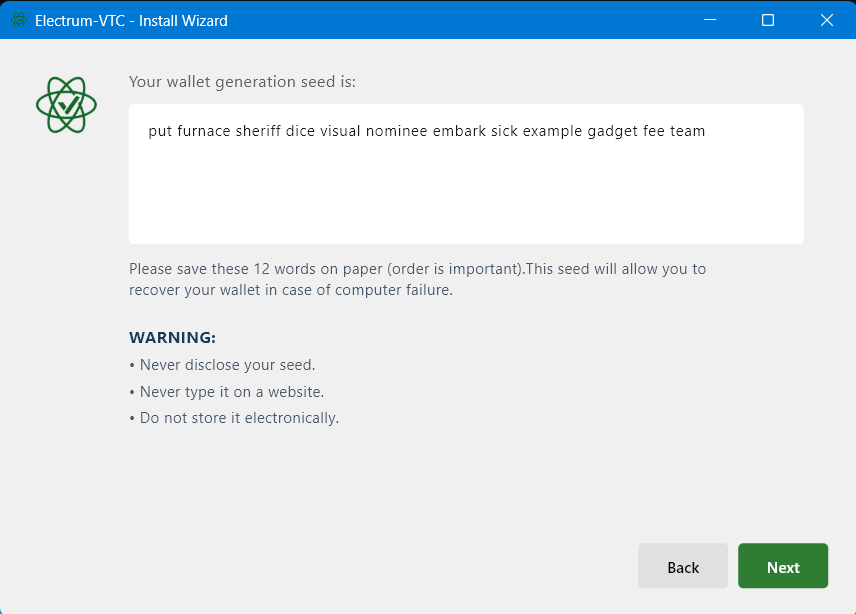Minimize the Install Wizard window

click(x=710, y=20)
